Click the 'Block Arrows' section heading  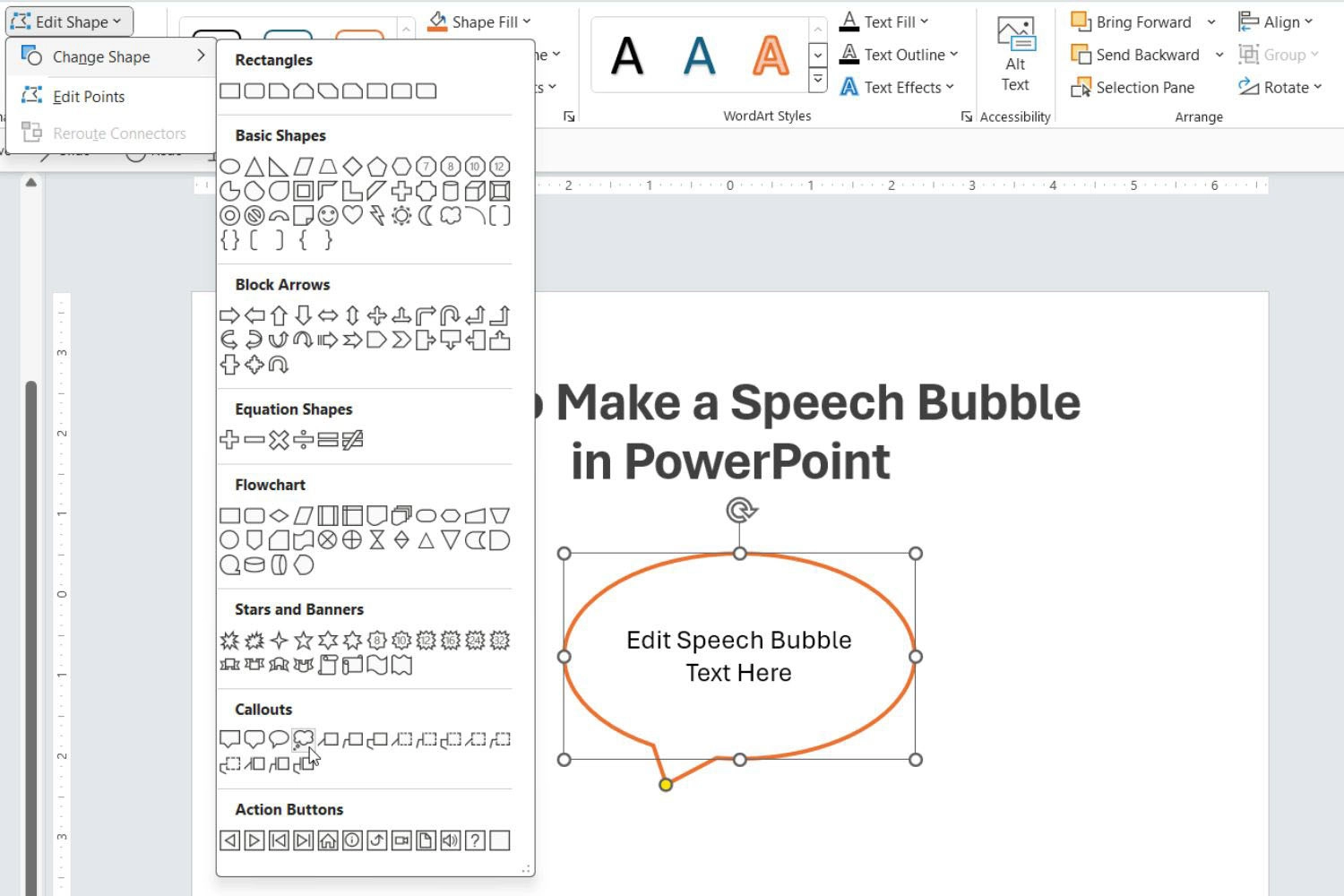click(282, 284)
